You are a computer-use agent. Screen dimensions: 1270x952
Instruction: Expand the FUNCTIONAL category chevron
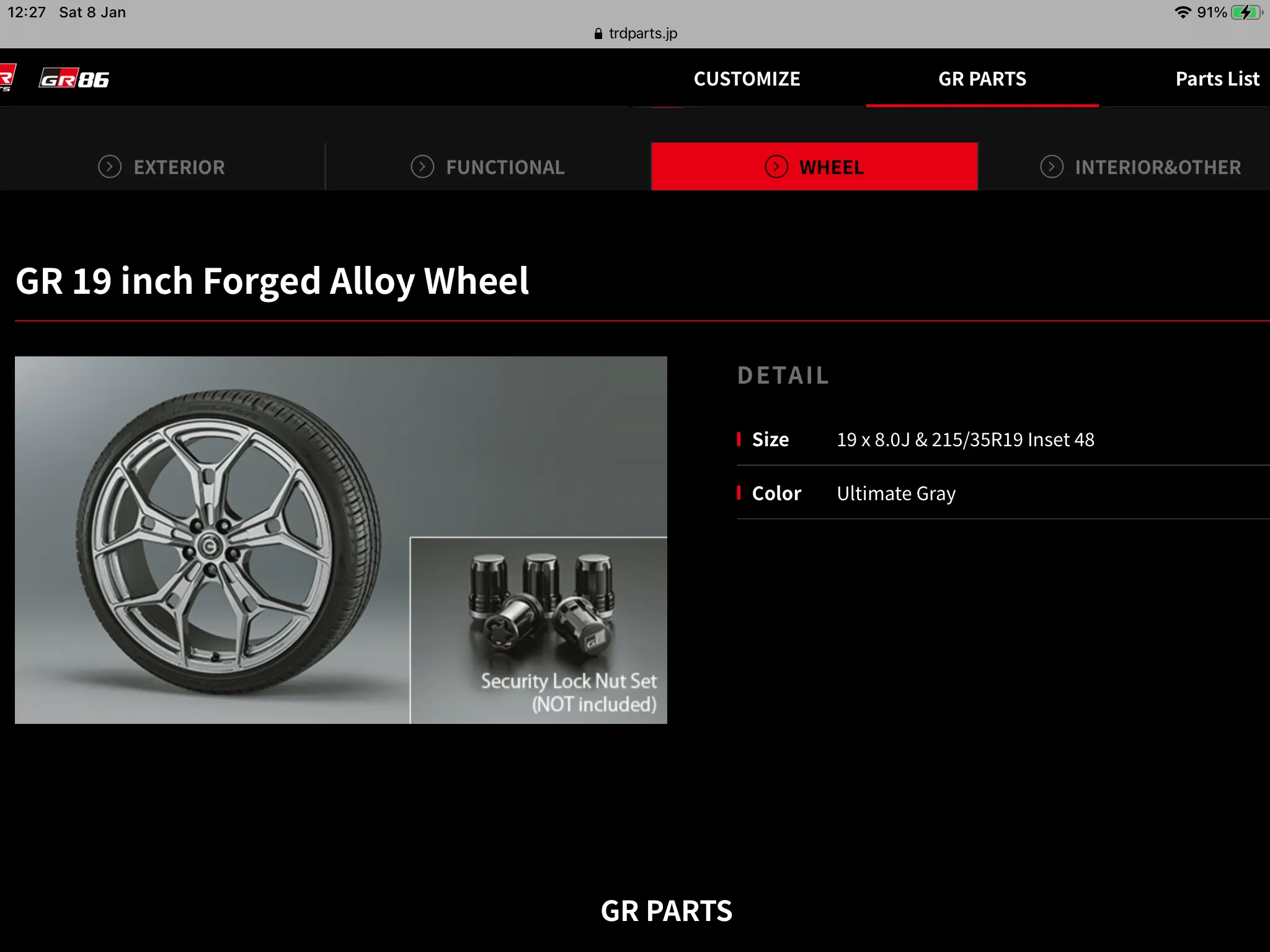point(423,166)
